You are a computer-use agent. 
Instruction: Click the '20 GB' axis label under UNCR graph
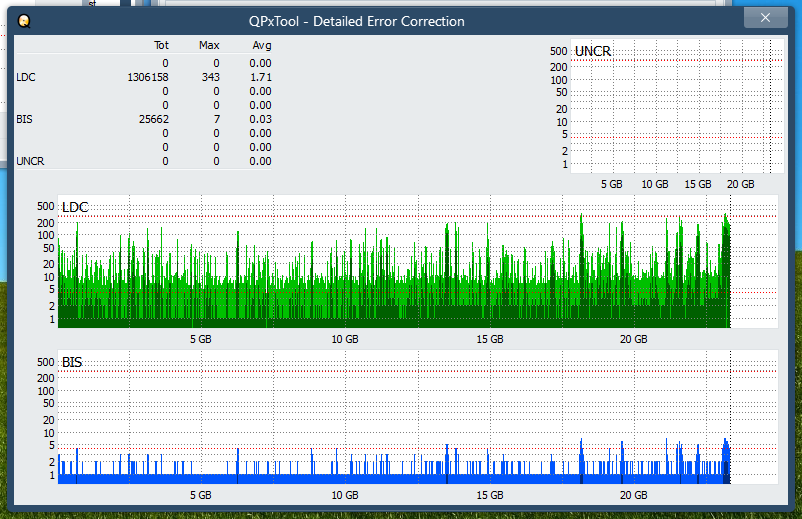740,184
